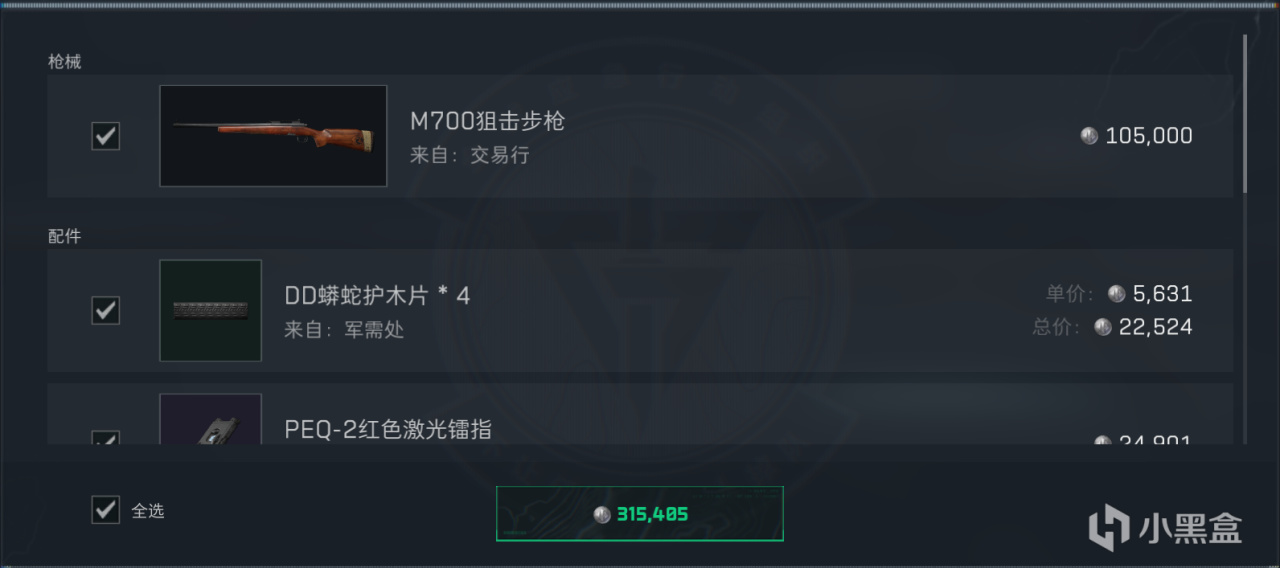This screenshot has height=568, width=1280.
Task: Click the DD蟒蛇护木片 * 4 item name
Action: 377,296
